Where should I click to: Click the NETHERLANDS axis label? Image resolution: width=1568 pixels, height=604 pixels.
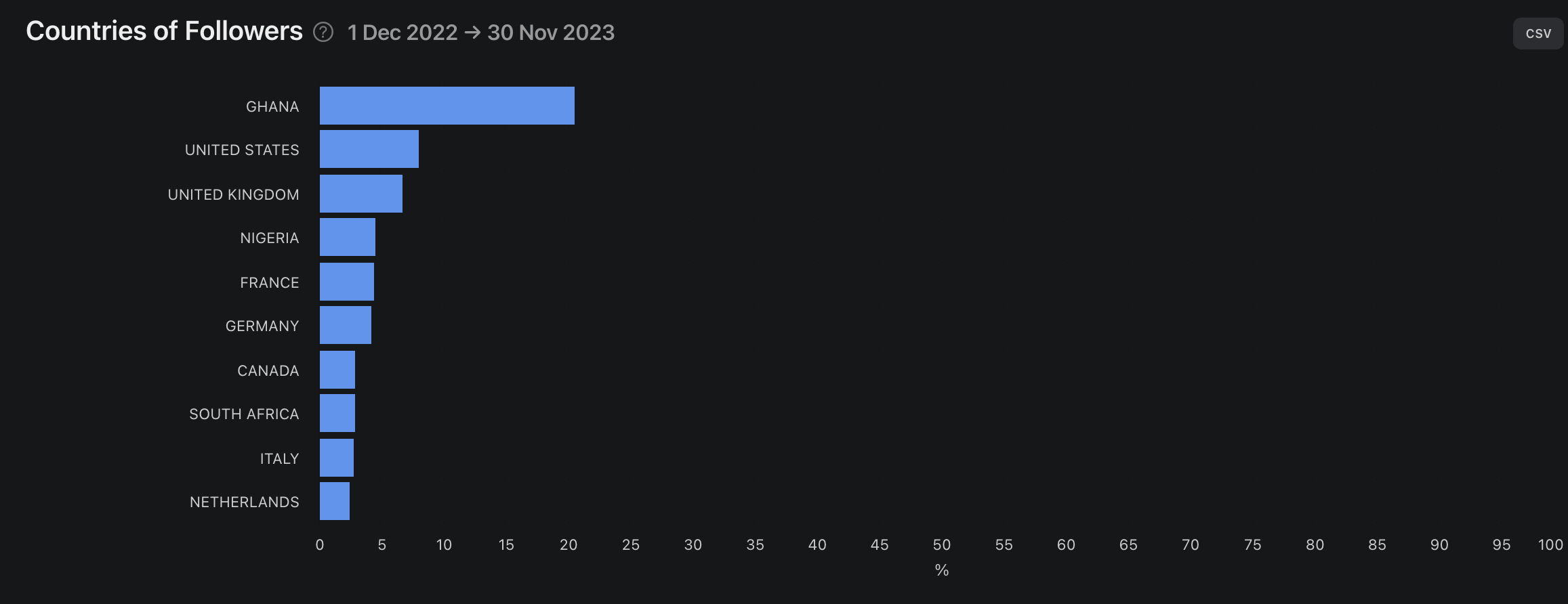pos(244,502)
